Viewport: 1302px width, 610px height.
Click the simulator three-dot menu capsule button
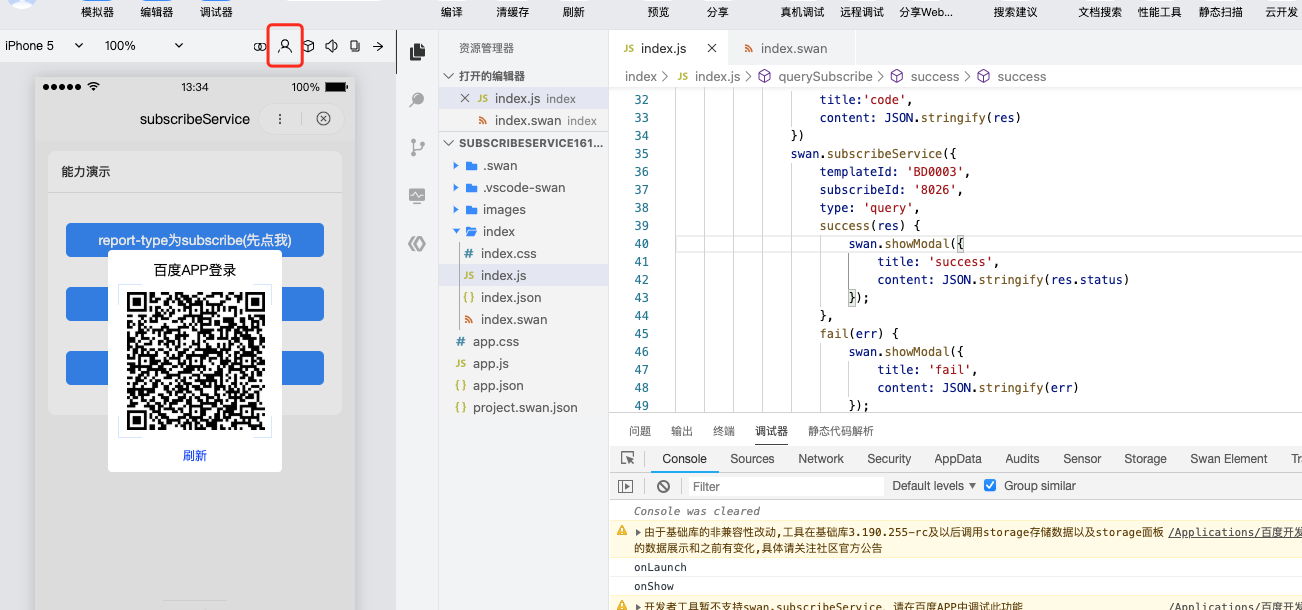coord(280,119)
